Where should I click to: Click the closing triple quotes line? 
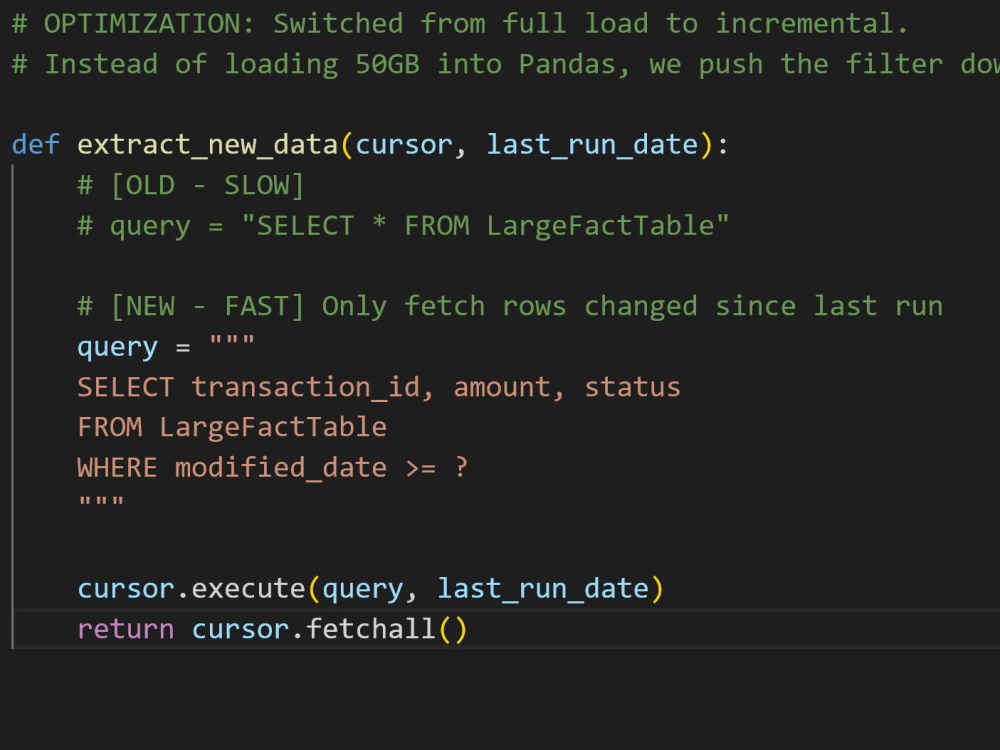[101, 503]
